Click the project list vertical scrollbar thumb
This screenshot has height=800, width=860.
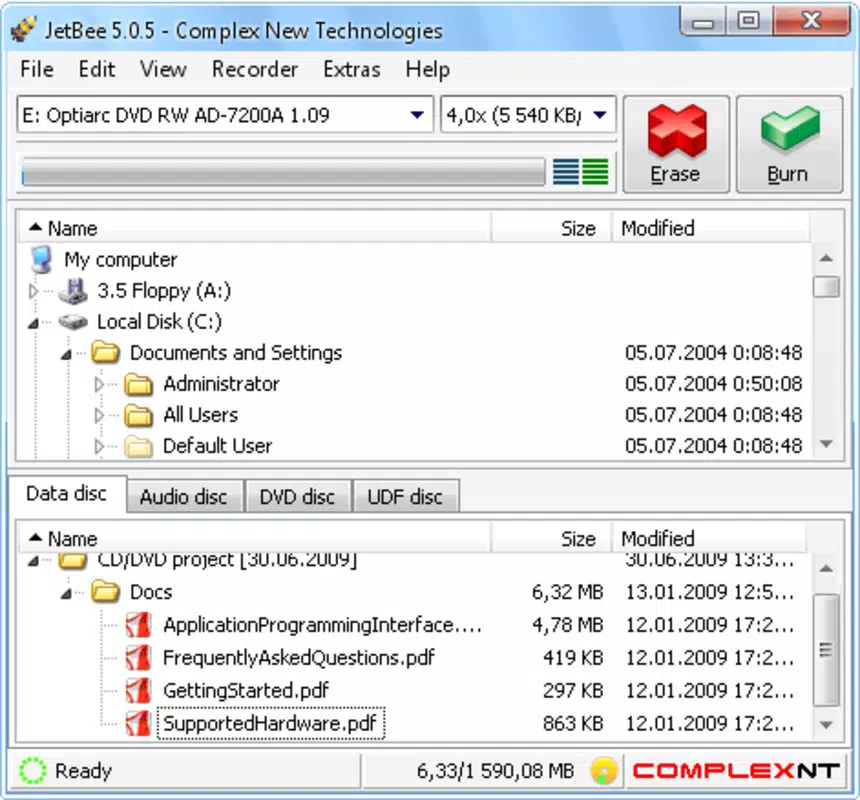click(826, 650)
